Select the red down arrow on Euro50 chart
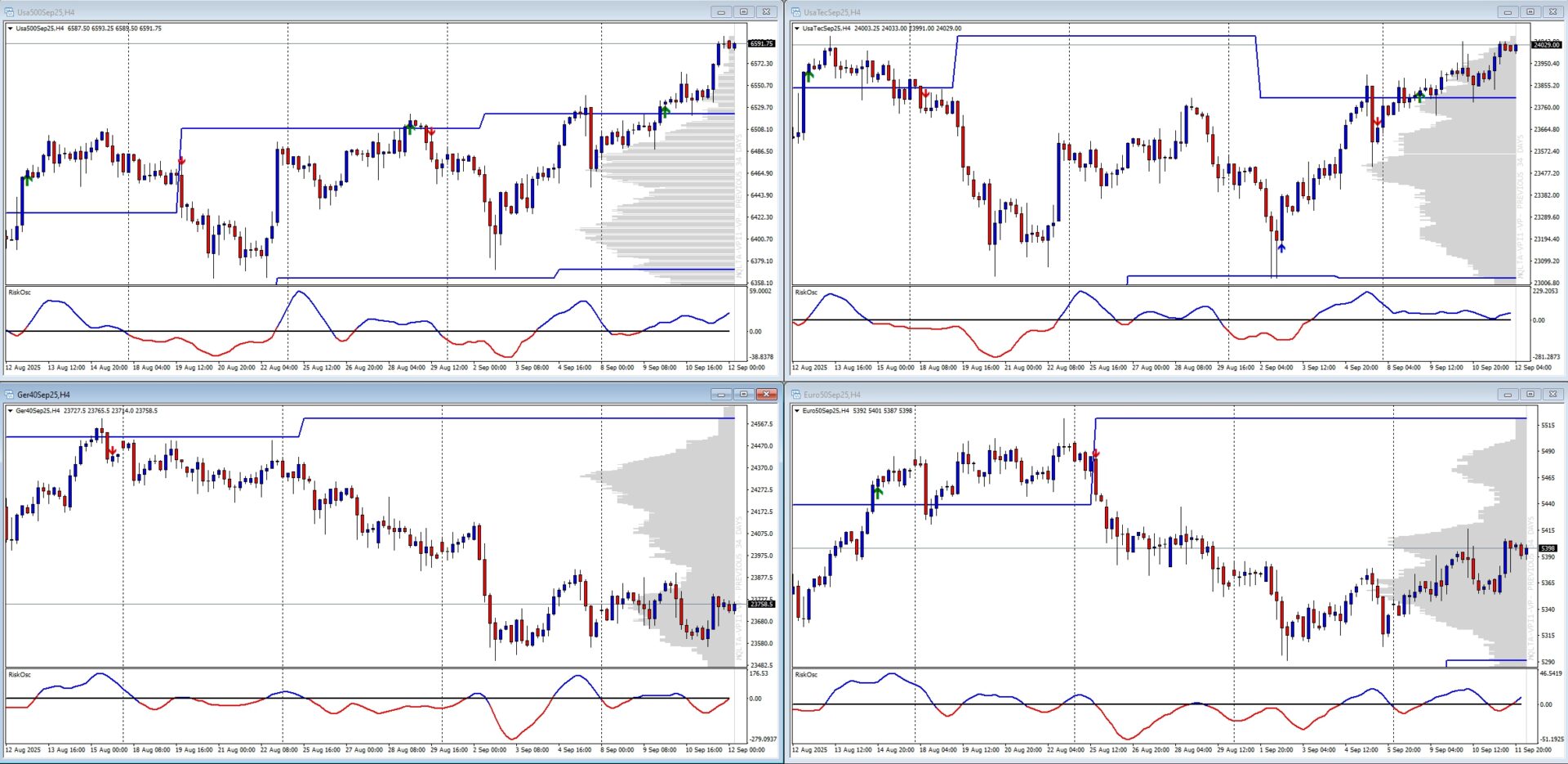 tap(1096, 453)
